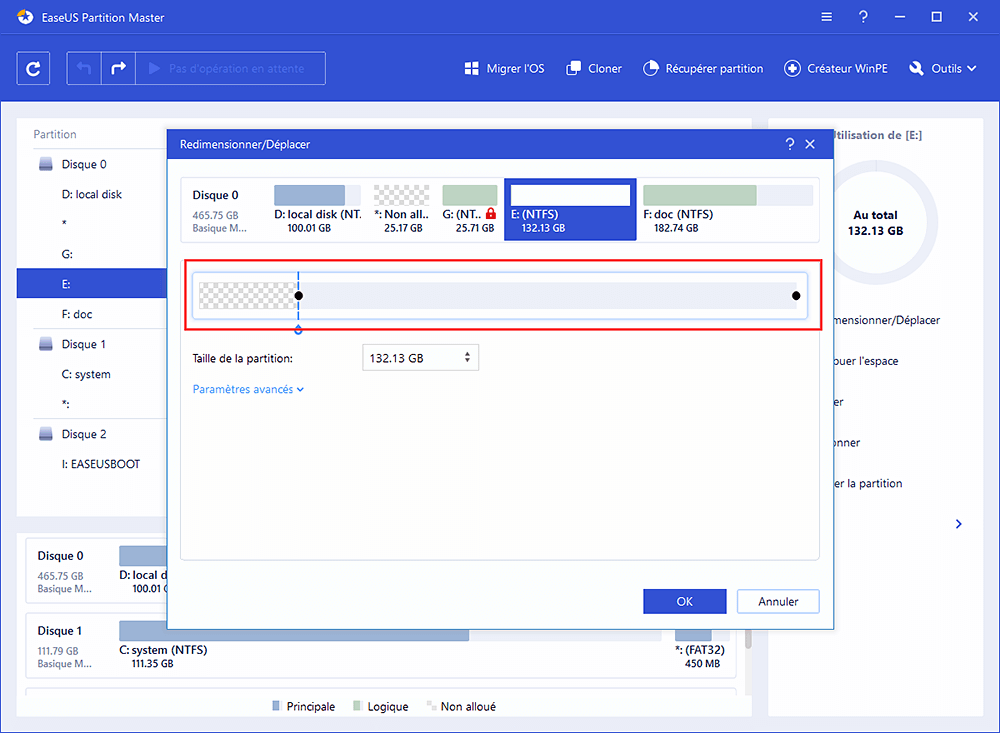1000x733 pixels.
Task: Open the hamburger menu in the title bar
Action: tap(826, 17)
